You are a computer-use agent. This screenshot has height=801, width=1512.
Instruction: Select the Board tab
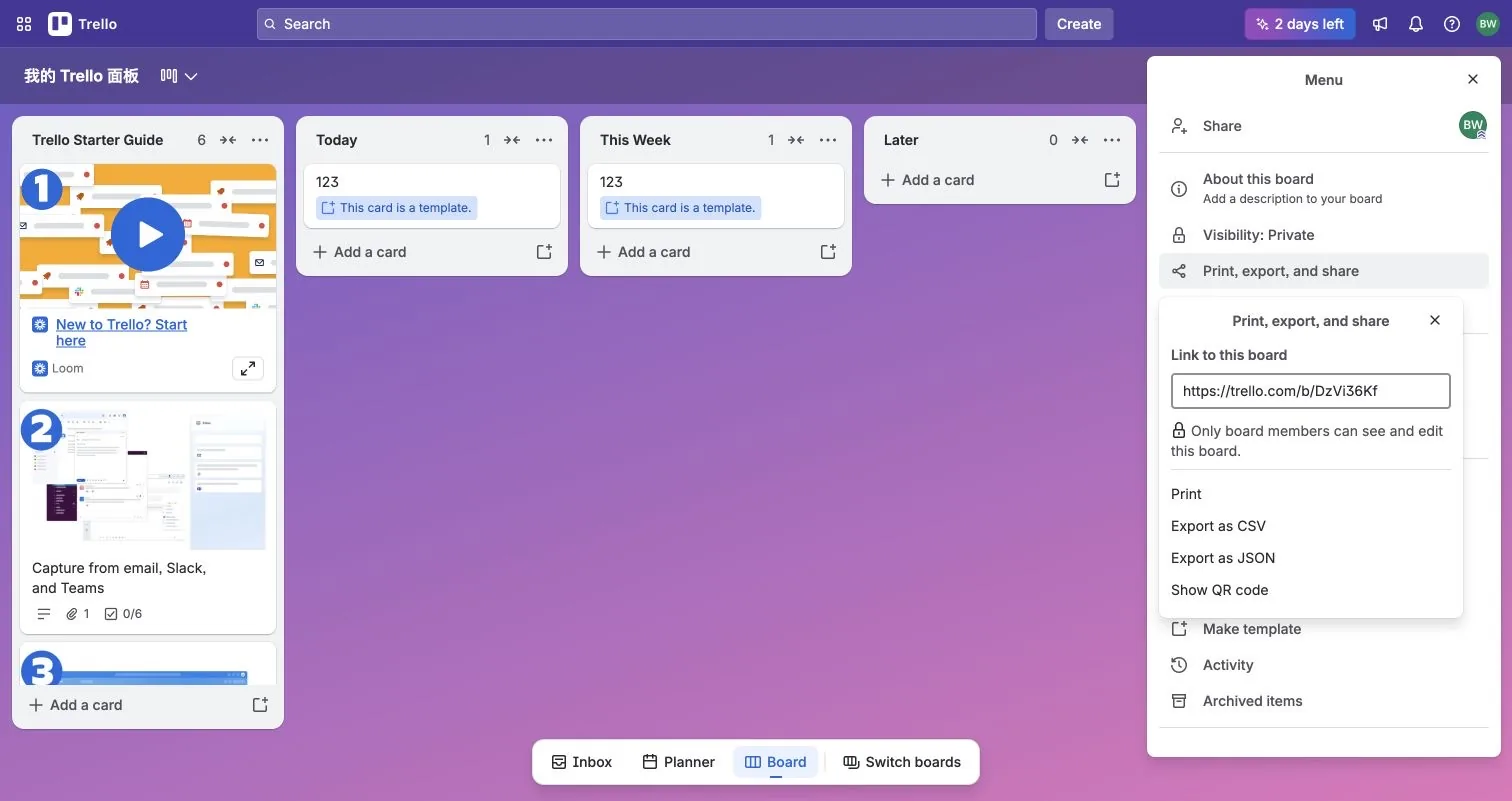click(776, 762)
